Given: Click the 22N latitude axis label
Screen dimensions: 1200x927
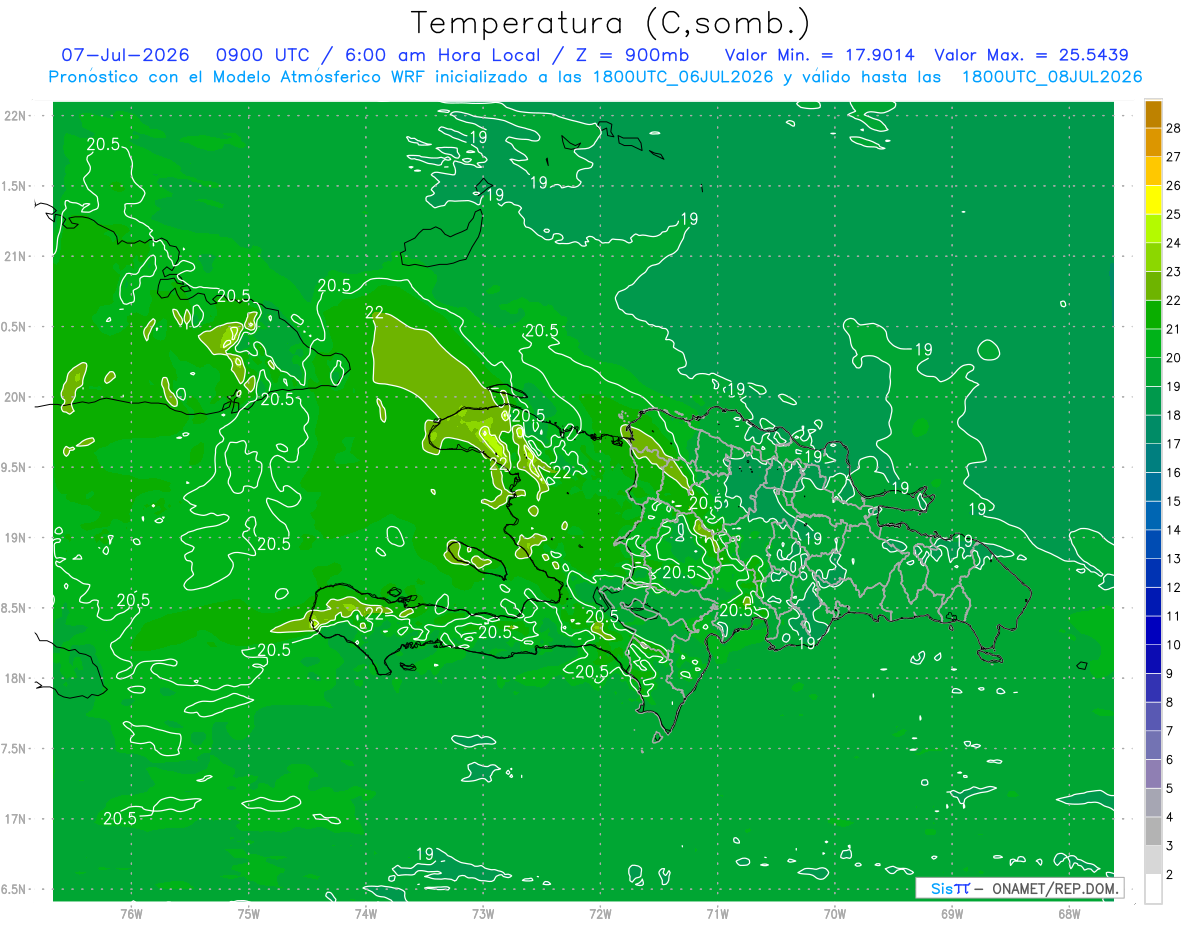Looking at the screenshot, I should pos(17,116).
